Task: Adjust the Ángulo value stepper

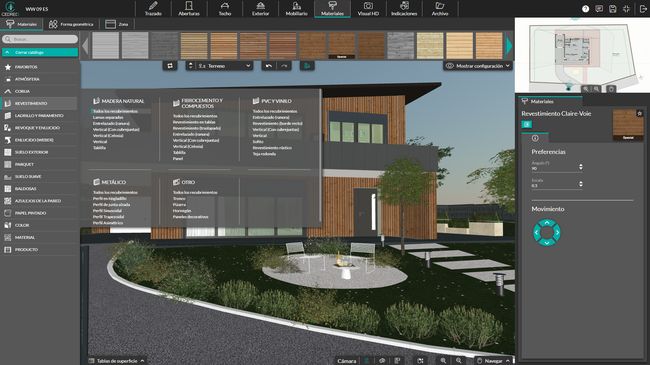Action: click(581, 167)
